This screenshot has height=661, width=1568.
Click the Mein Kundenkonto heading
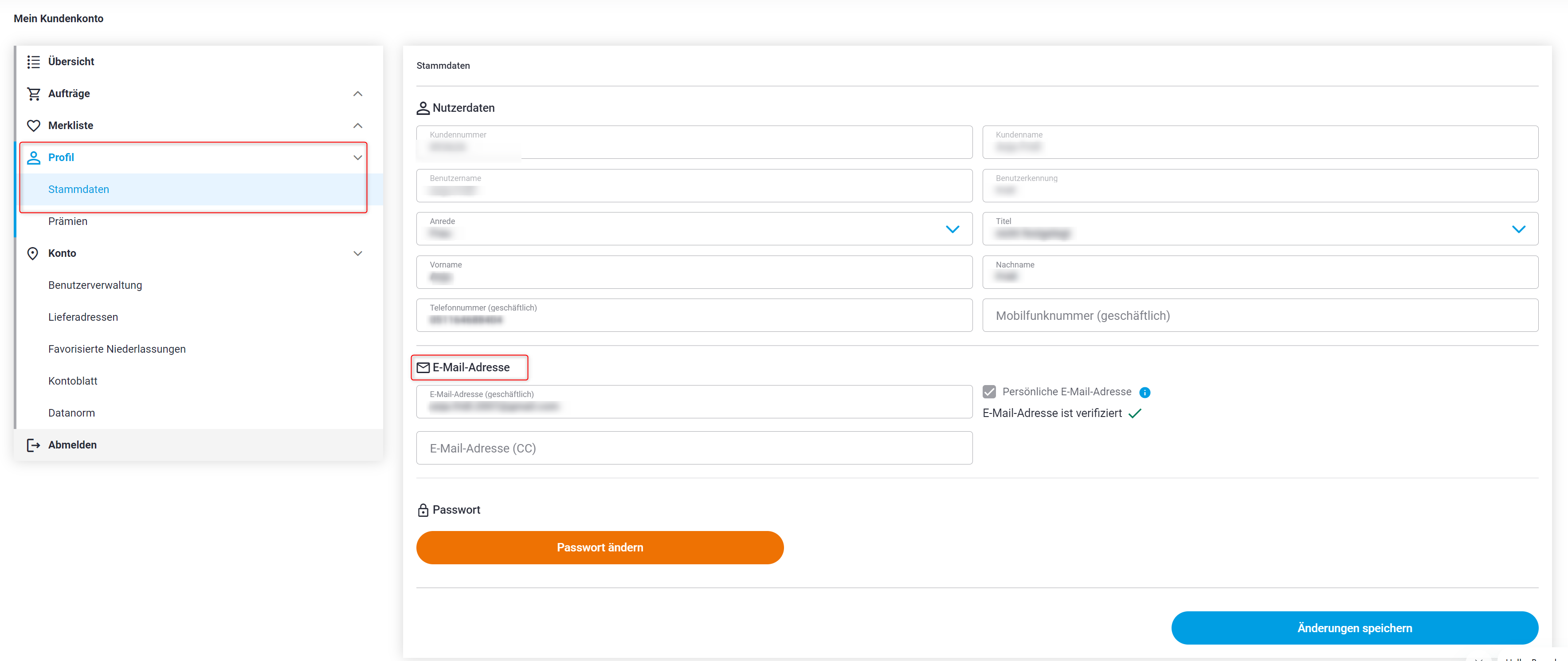point(59,18)
